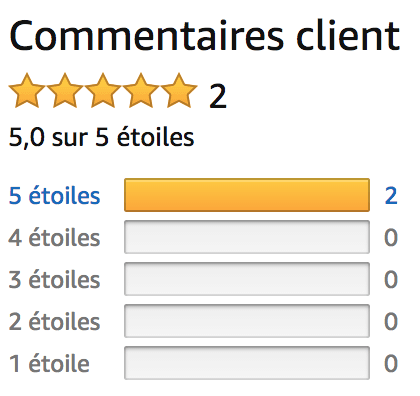Click the fourth gold rating star
This screenshot has height=396, width=420.
[141, 90]
